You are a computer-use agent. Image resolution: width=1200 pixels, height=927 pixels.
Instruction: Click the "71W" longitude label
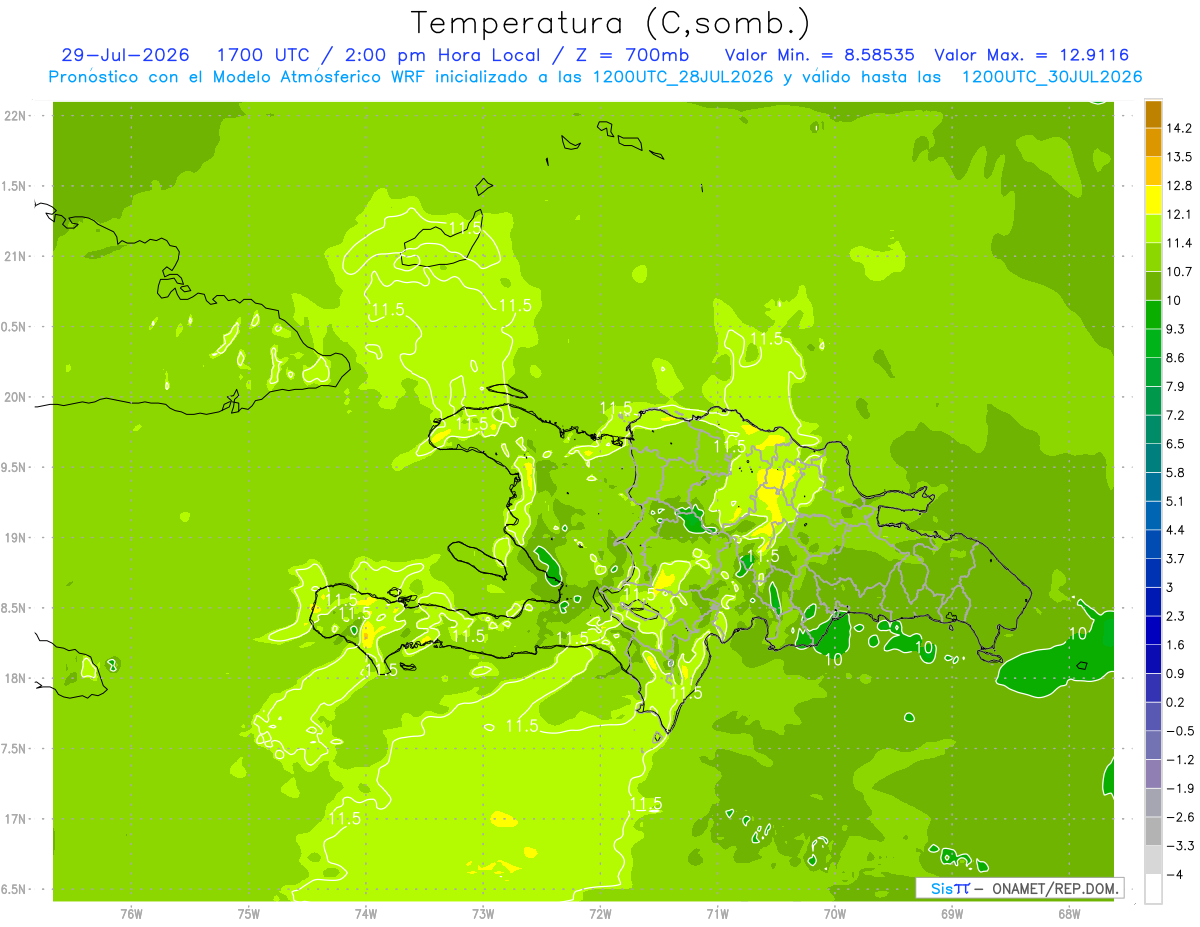click(717, 913)
